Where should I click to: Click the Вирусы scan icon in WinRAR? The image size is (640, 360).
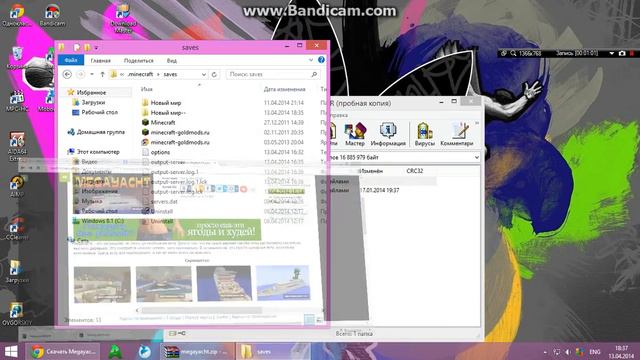tap(424, 134)
